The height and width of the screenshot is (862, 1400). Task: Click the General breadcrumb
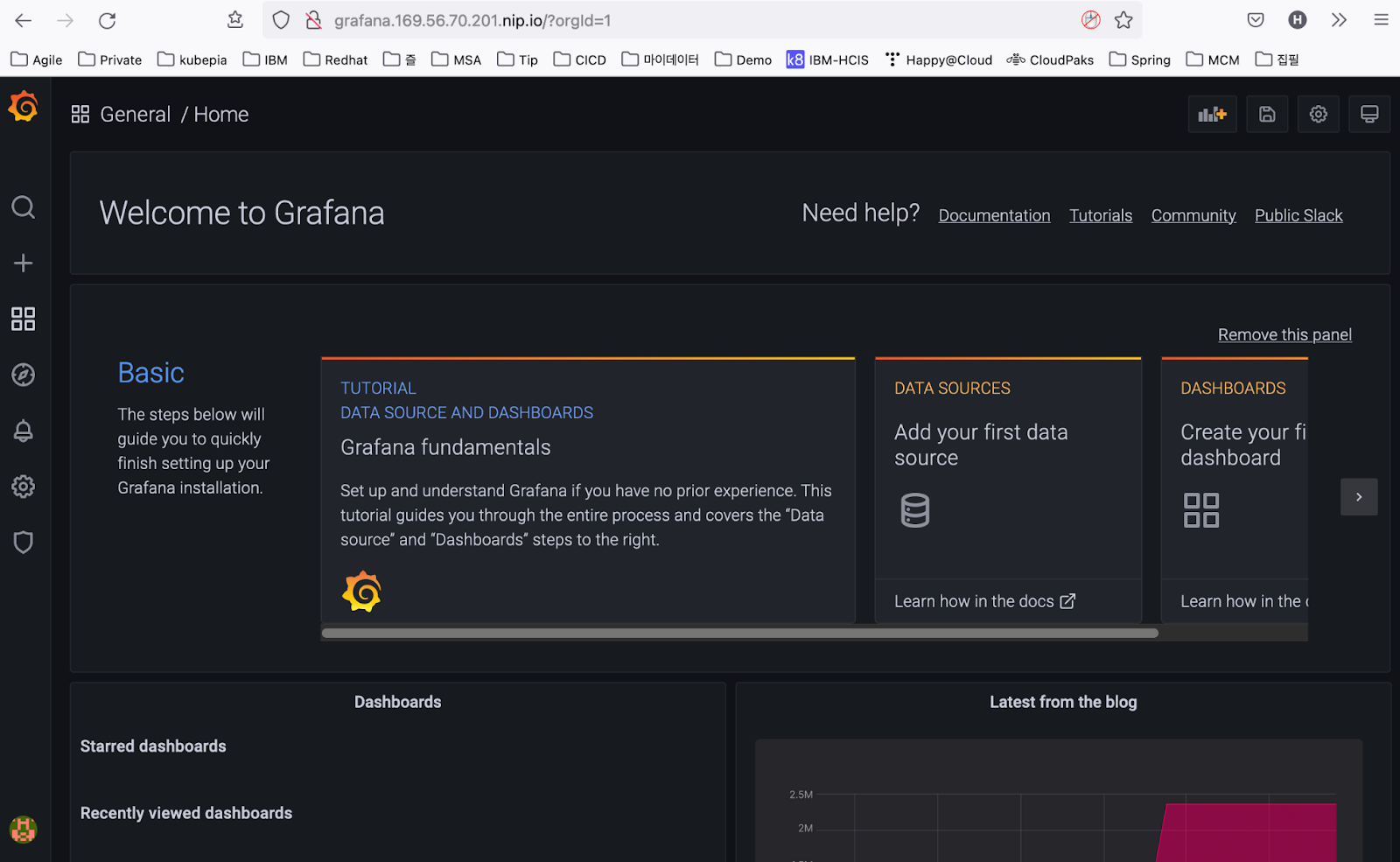[x=136, y=115]
